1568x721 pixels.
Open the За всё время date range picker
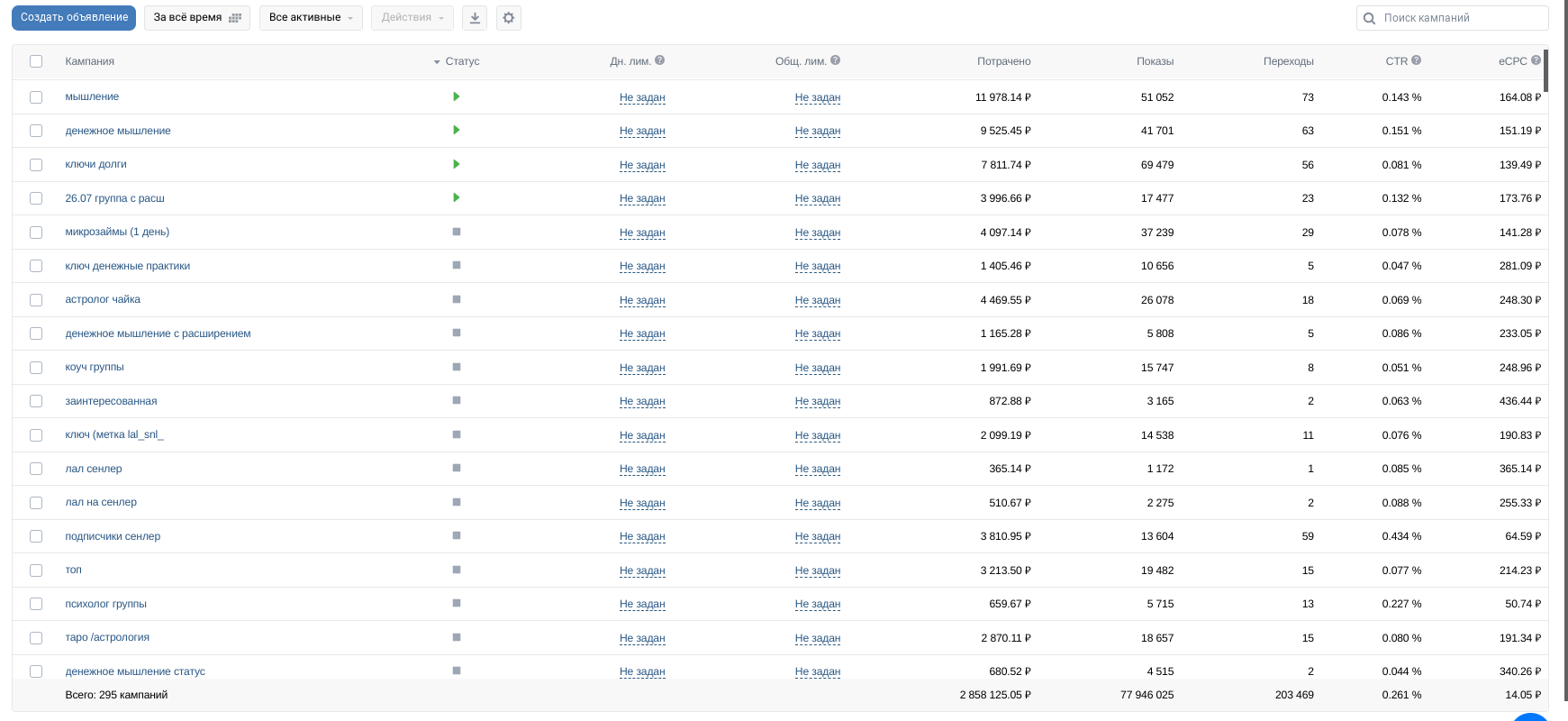(196, 18)
